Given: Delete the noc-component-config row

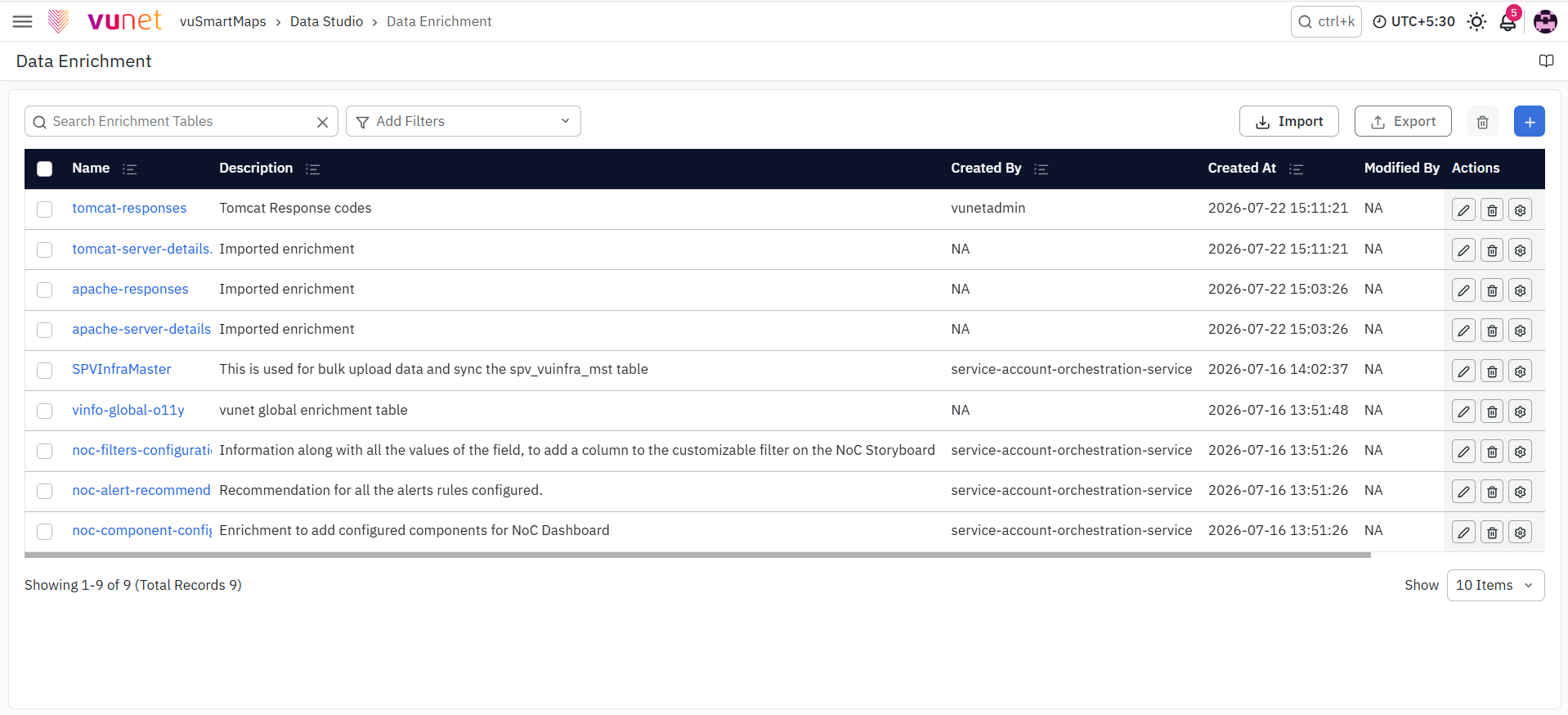Looking at the screenshot, I should [x=1492, y=533].
